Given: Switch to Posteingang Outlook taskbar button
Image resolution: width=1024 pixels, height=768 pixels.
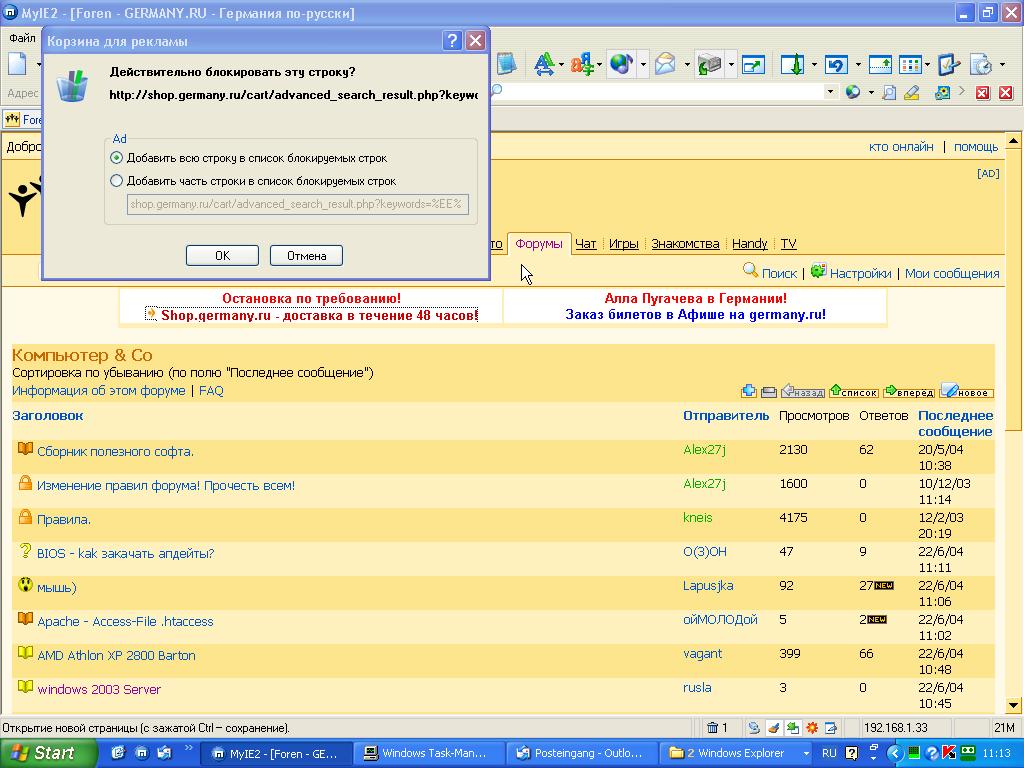Looking at the screenshot, I should [582, 753].
